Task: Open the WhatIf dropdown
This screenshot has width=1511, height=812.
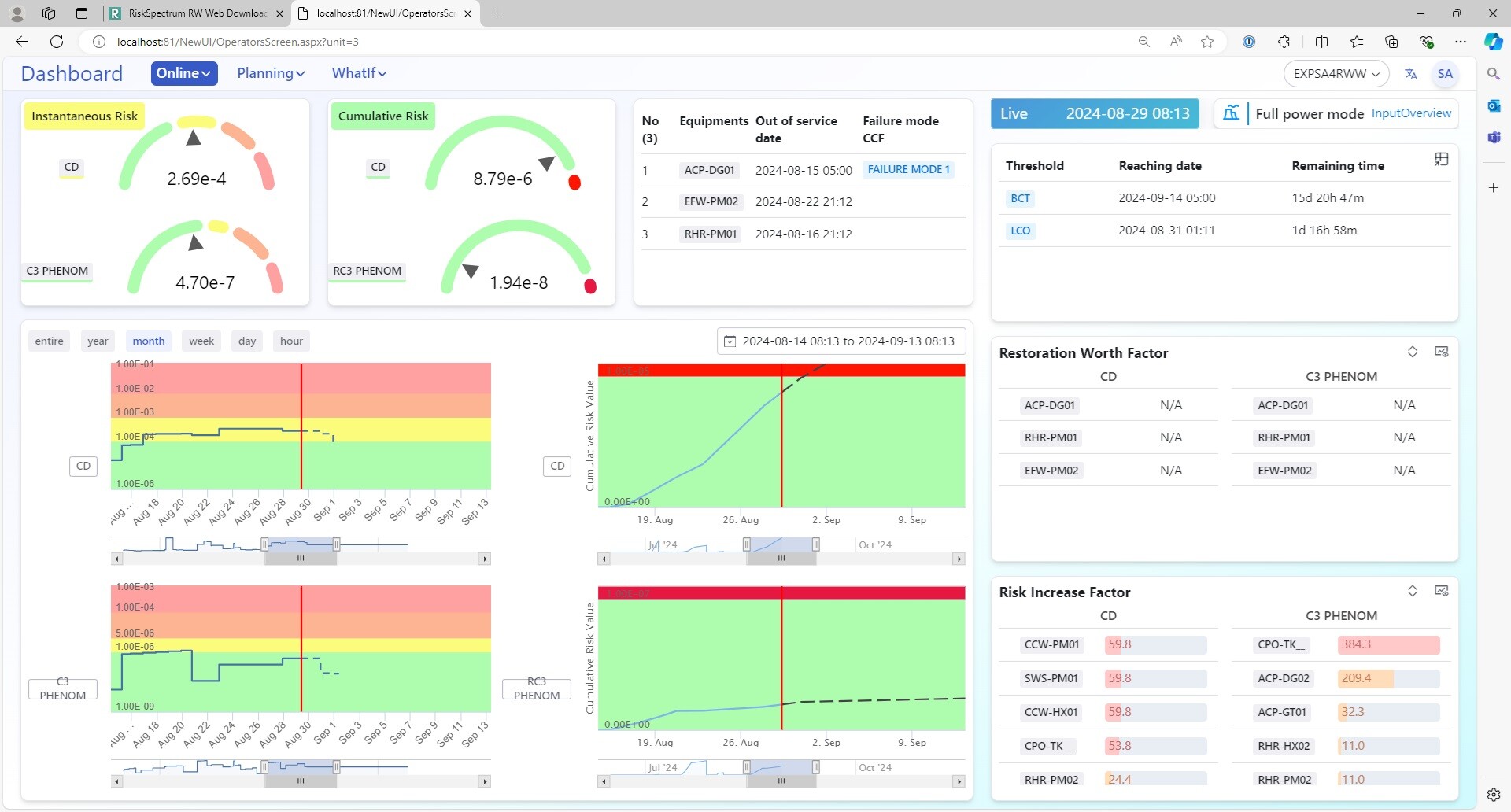Action: pos(359,73)
